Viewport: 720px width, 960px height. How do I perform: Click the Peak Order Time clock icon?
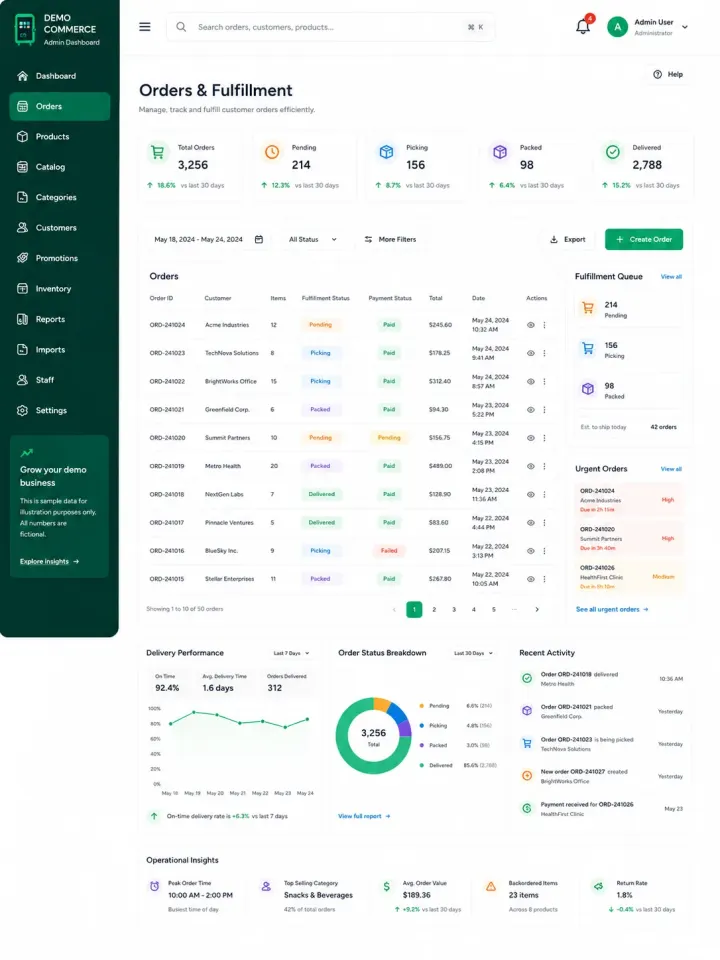154,887
